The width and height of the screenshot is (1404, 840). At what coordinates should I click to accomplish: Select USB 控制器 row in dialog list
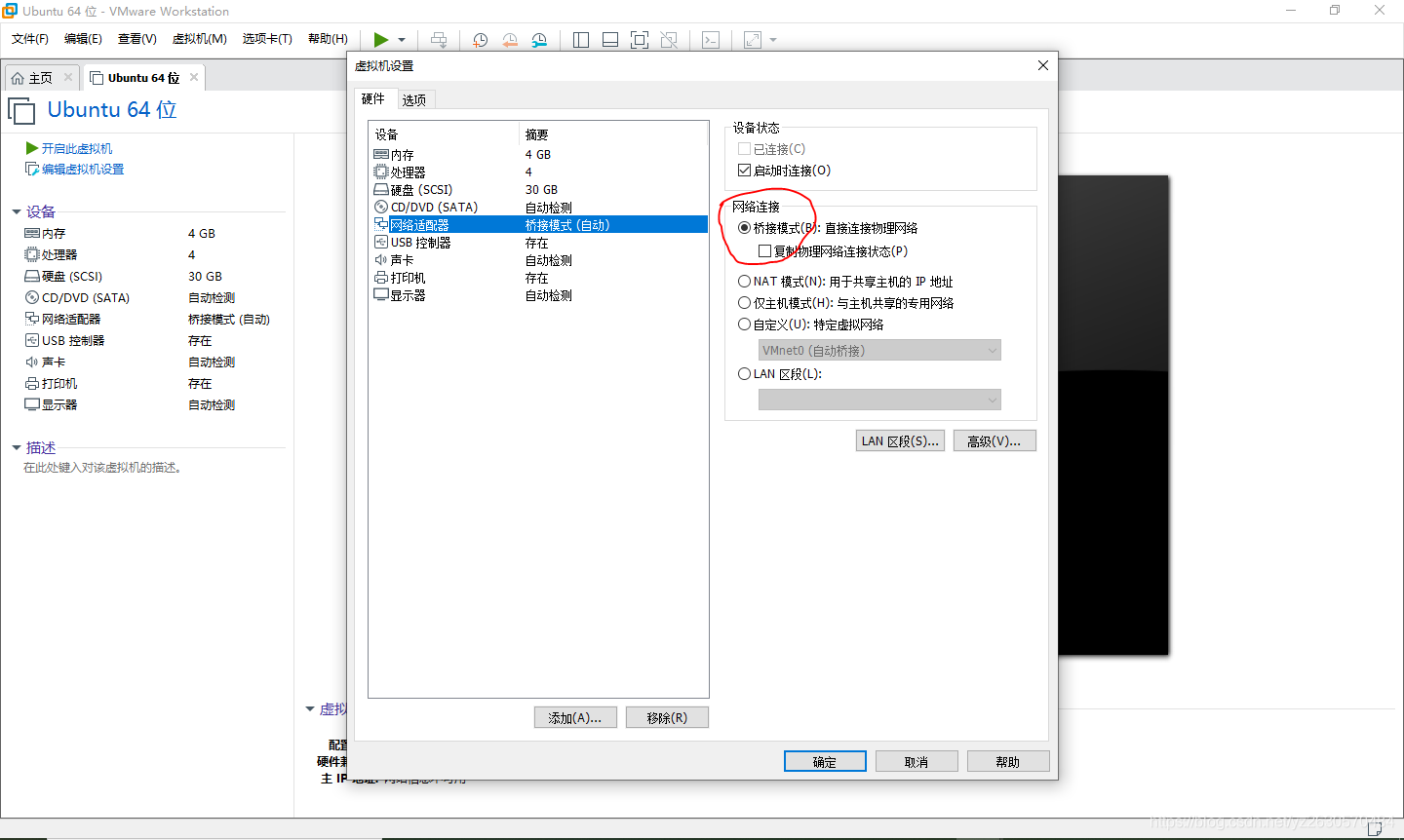pos(539,242)
